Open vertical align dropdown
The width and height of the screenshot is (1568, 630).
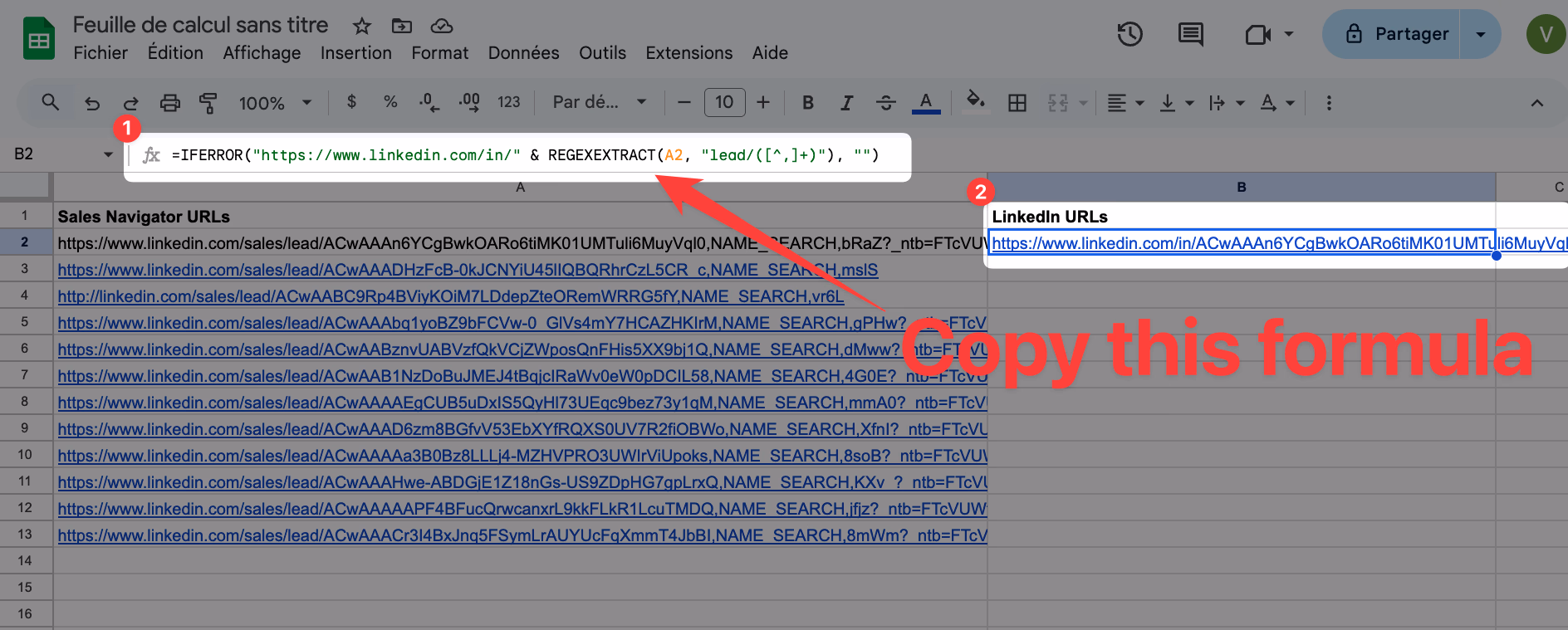pos(1176,103)
